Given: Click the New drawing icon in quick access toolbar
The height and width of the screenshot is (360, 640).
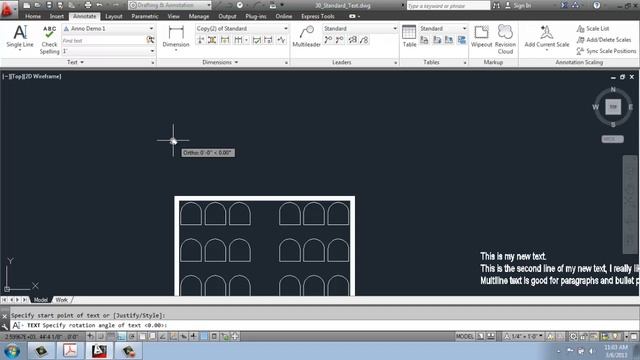Looking at the screenshot, I should (x=27, y=5).
